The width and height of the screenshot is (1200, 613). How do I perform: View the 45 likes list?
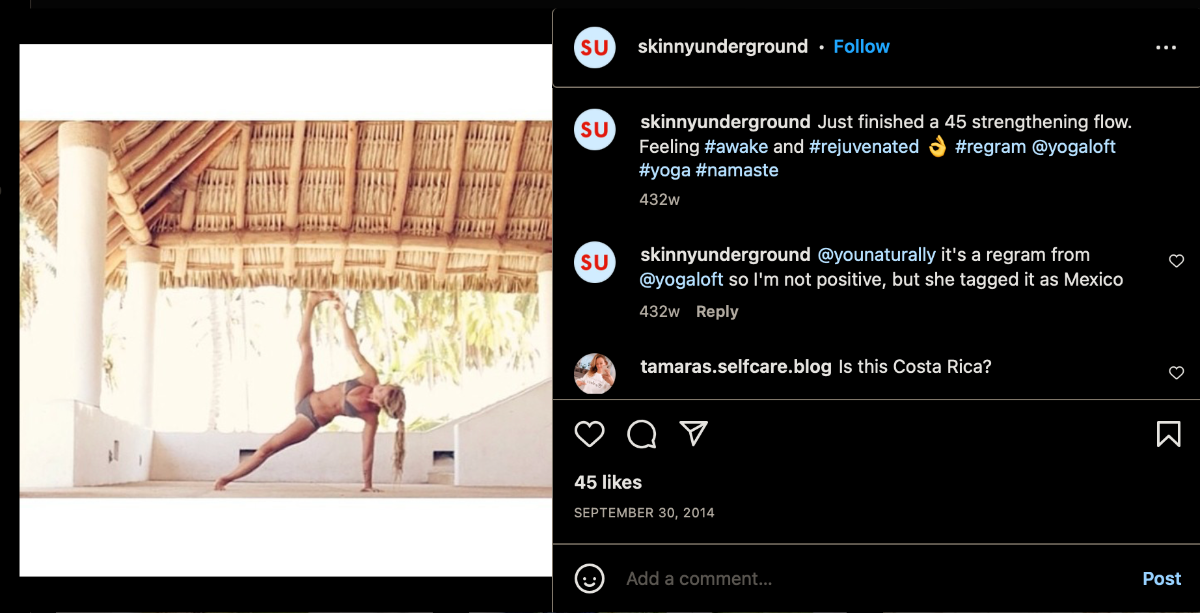[x=608, y=482]
